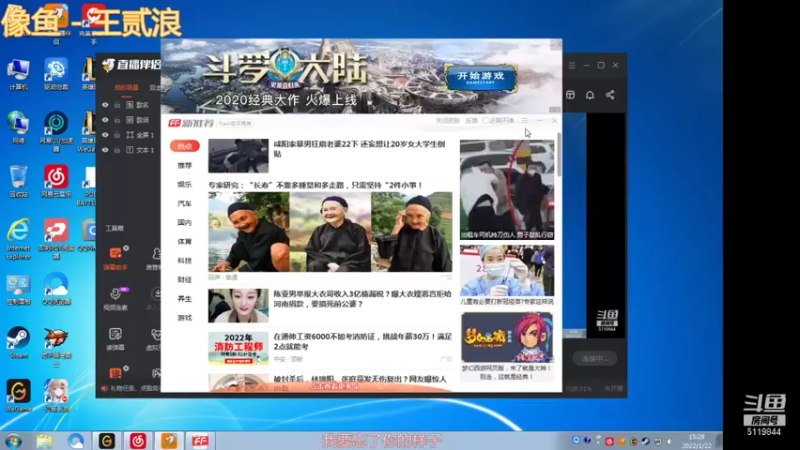Open the 视频连麦 tool in 直播伴侣
This screenshot has width=800, height=450.
(115, 298)
